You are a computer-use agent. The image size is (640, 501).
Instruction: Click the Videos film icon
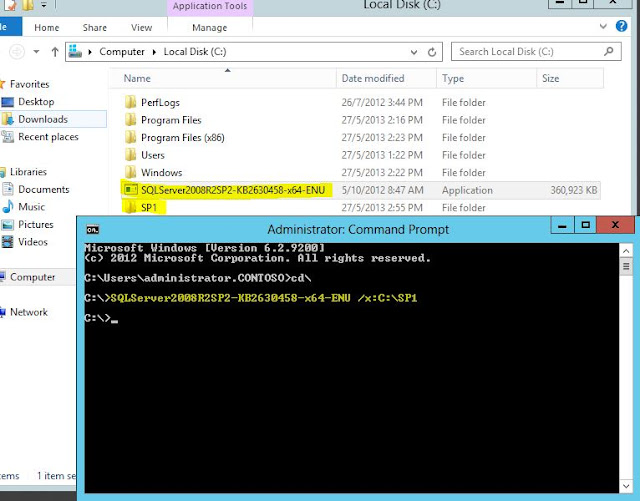pos(7,242)
